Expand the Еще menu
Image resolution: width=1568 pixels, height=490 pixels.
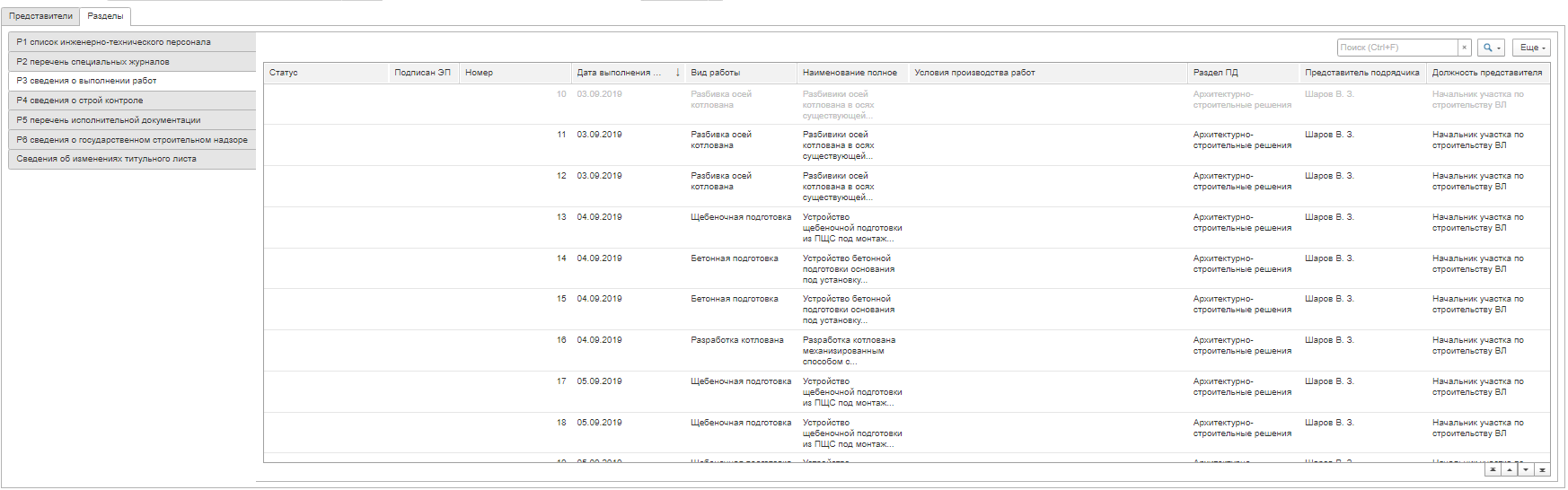[1531, 48]
